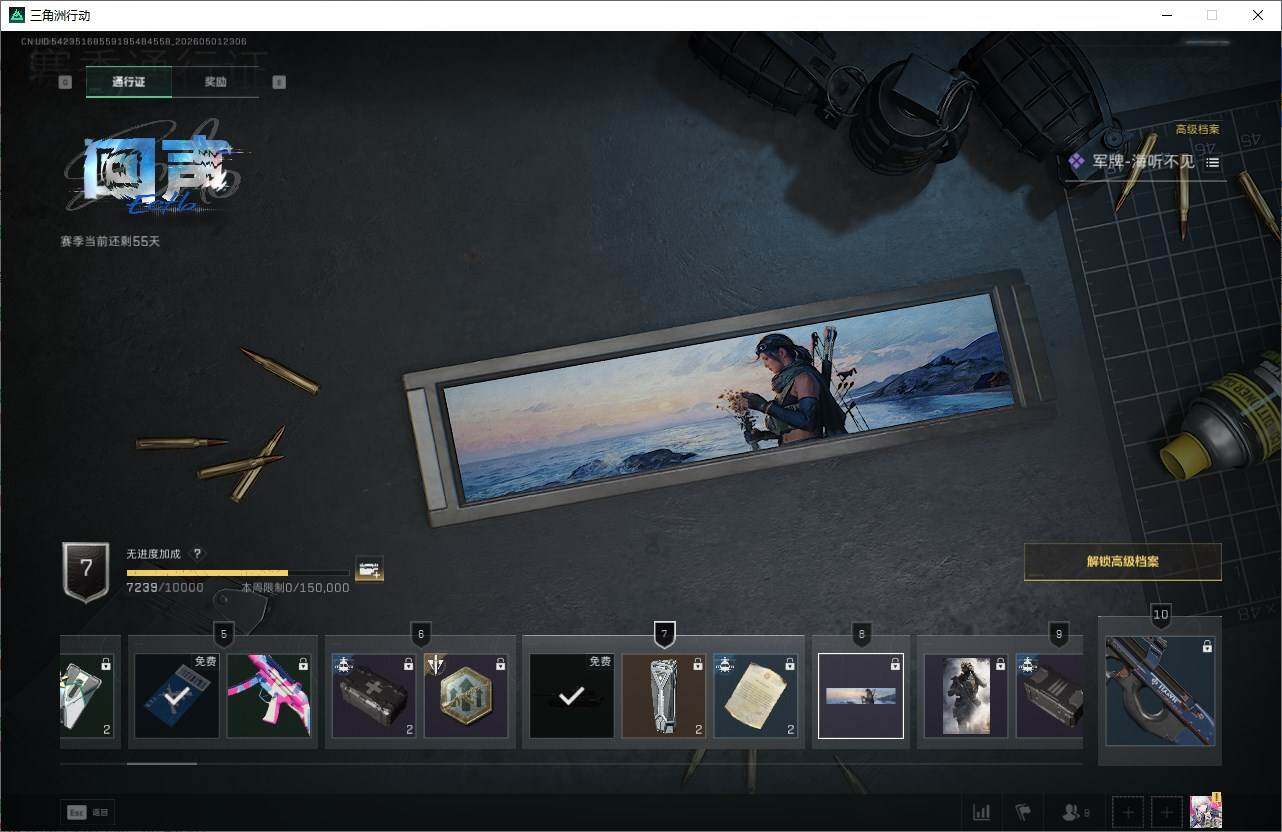Open the player avatar in the bottom corner

pos(1206,811)
